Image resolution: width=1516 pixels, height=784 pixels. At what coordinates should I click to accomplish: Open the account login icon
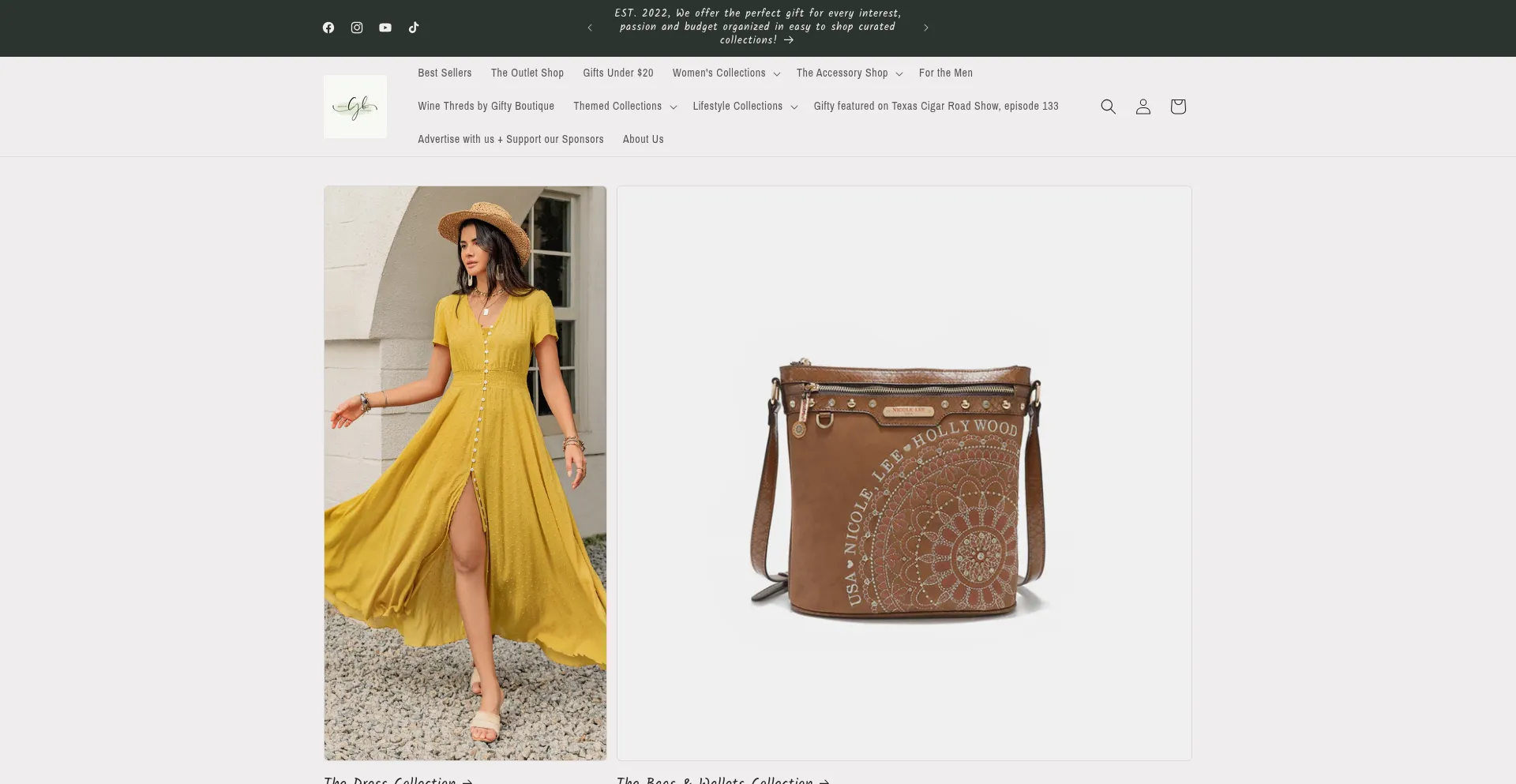1143,107
